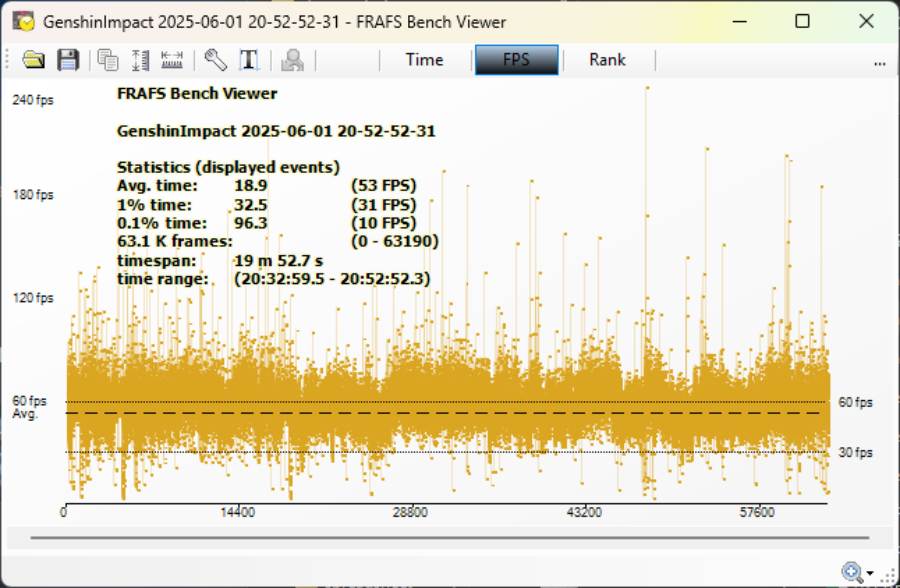900x588 pixels.
Task: Click the '28800' x-axis tick label
Action: click(410, 512)
